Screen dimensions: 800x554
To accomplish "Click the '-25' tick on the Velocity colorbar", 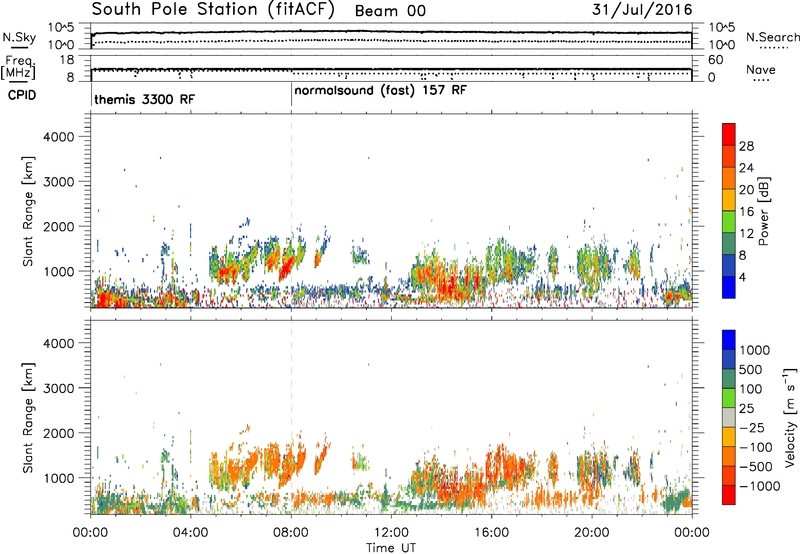I will pyautogui.click(x=752, y=428).
